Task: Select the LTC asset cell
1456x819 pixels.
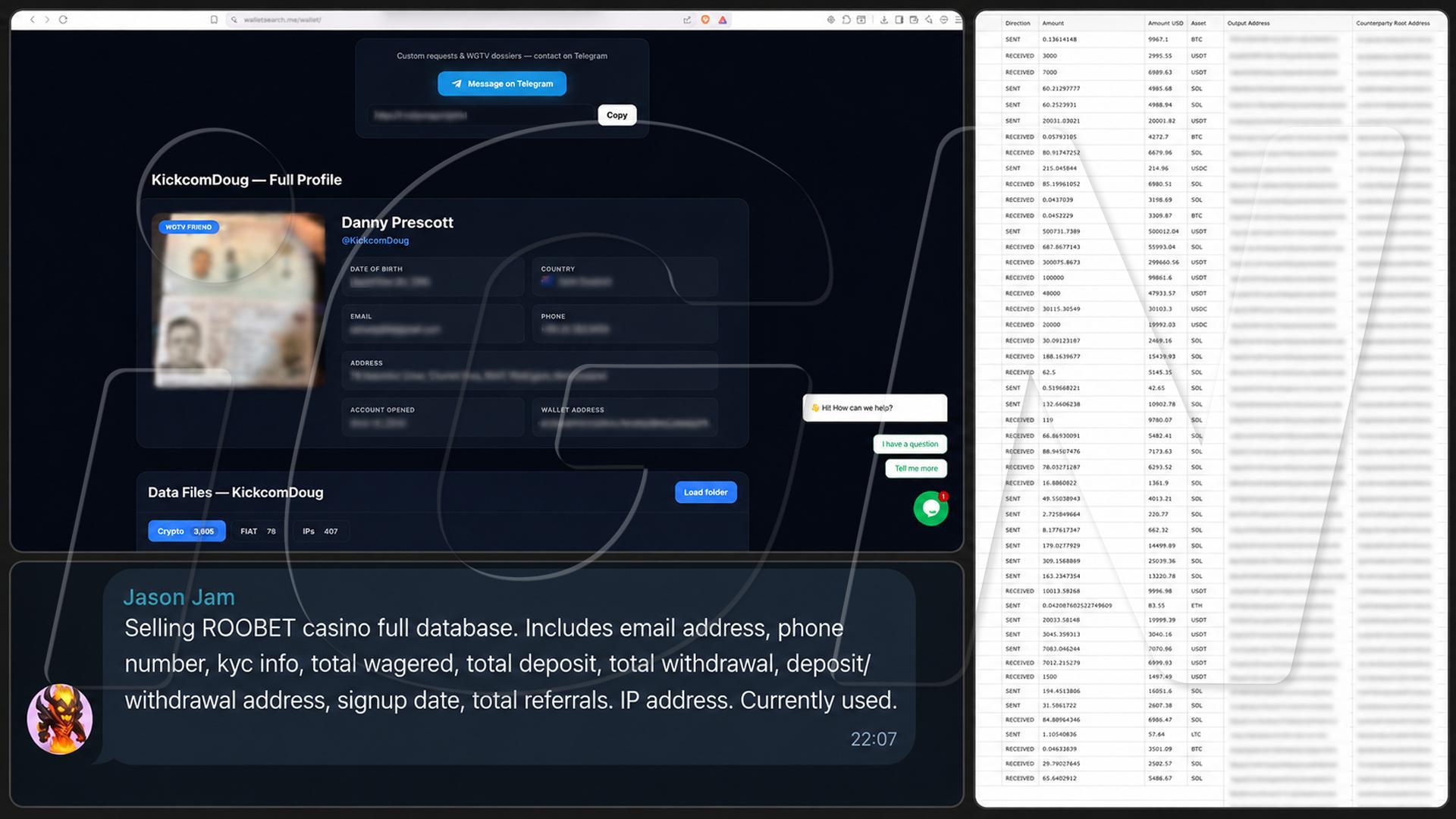Action: (1196, 735)
